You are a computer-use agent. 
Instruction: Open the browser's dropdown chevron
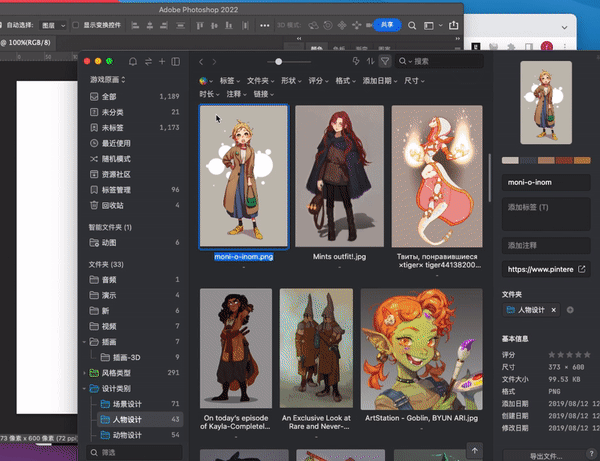(x=564, y=28)
